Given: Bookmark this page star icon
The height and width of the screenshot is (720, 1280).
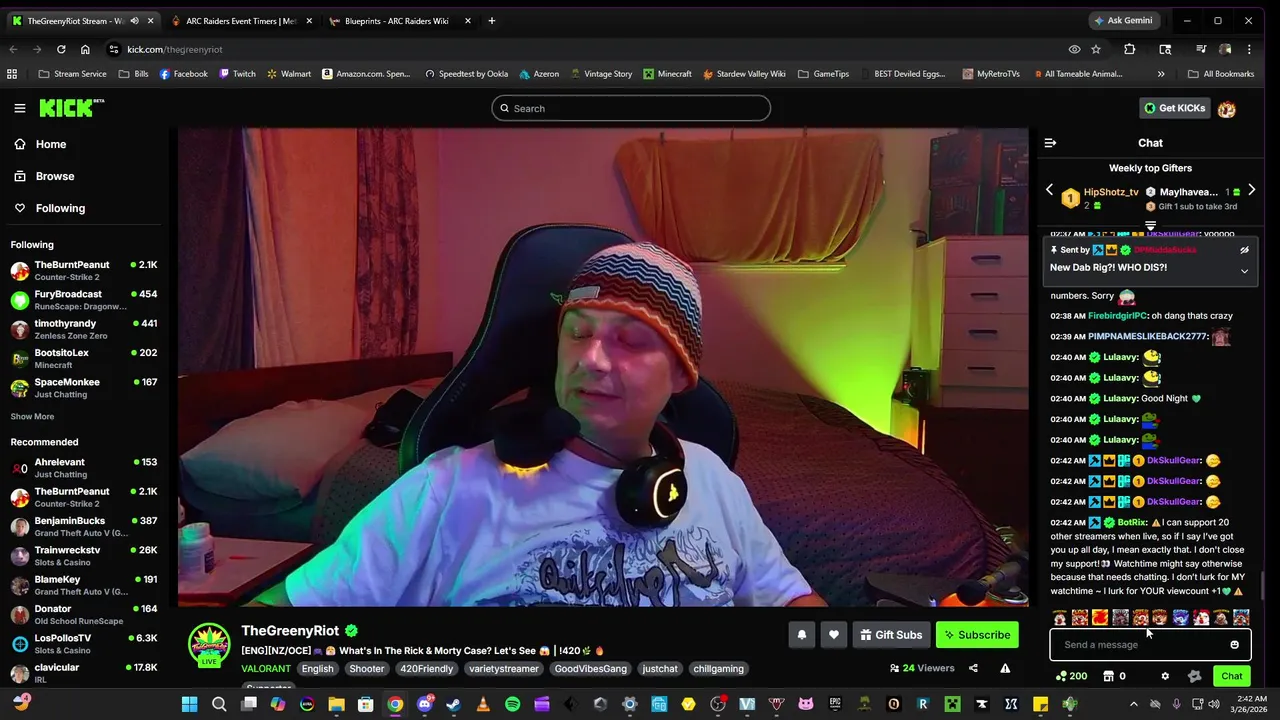Looking at the screenshot, I should click(x=1096, y=49).
